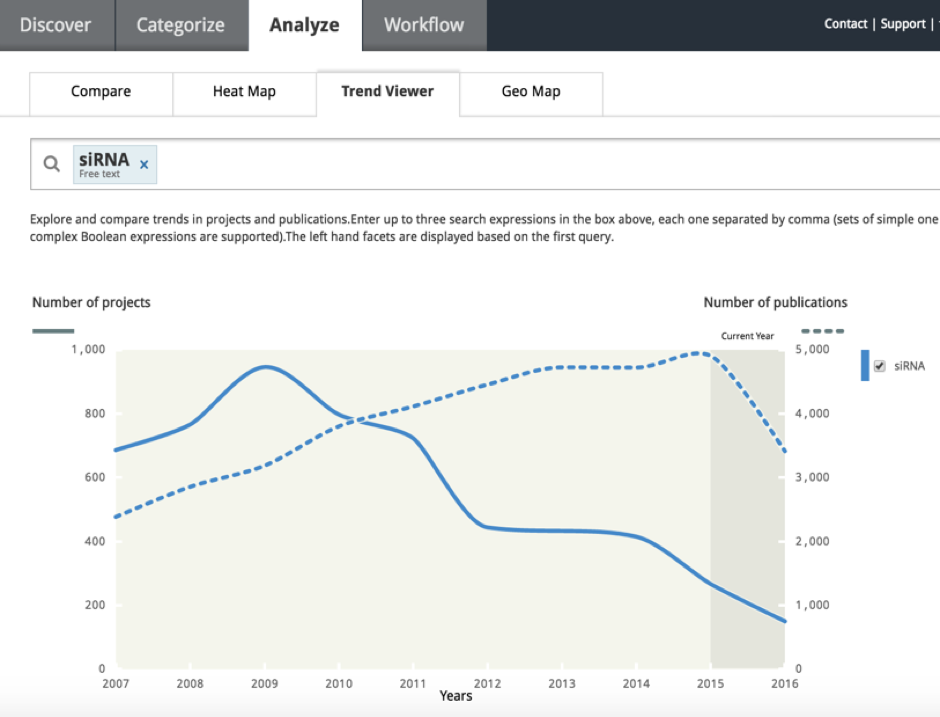Switch to the Categorize tab
Image resolution: width=940 pixels, height=717 pixels.
[x=180, y=25]
